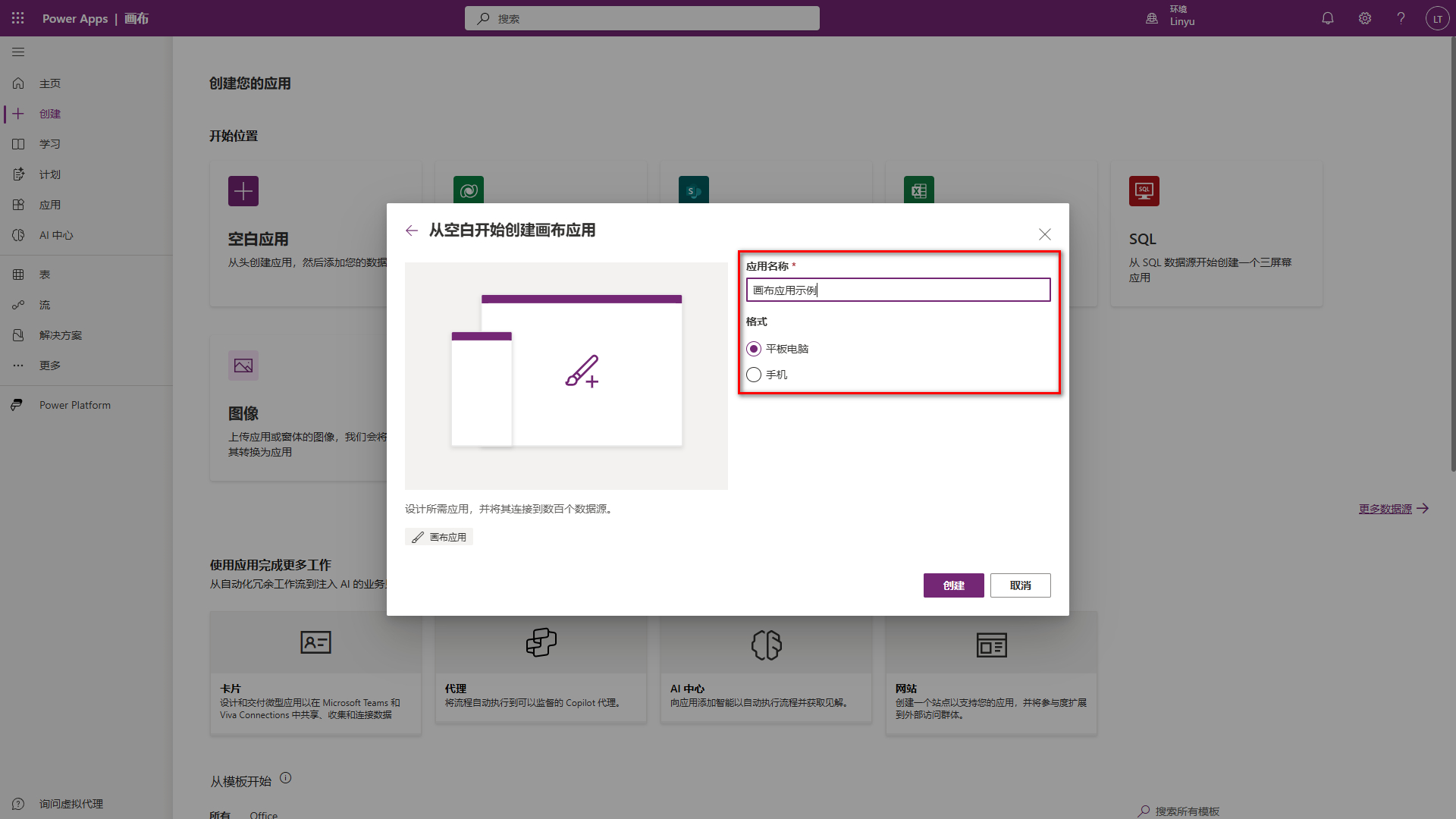Click the environment Linyu picker
Viewport: 1456px width, 819px height.
tap(1172, 17)
